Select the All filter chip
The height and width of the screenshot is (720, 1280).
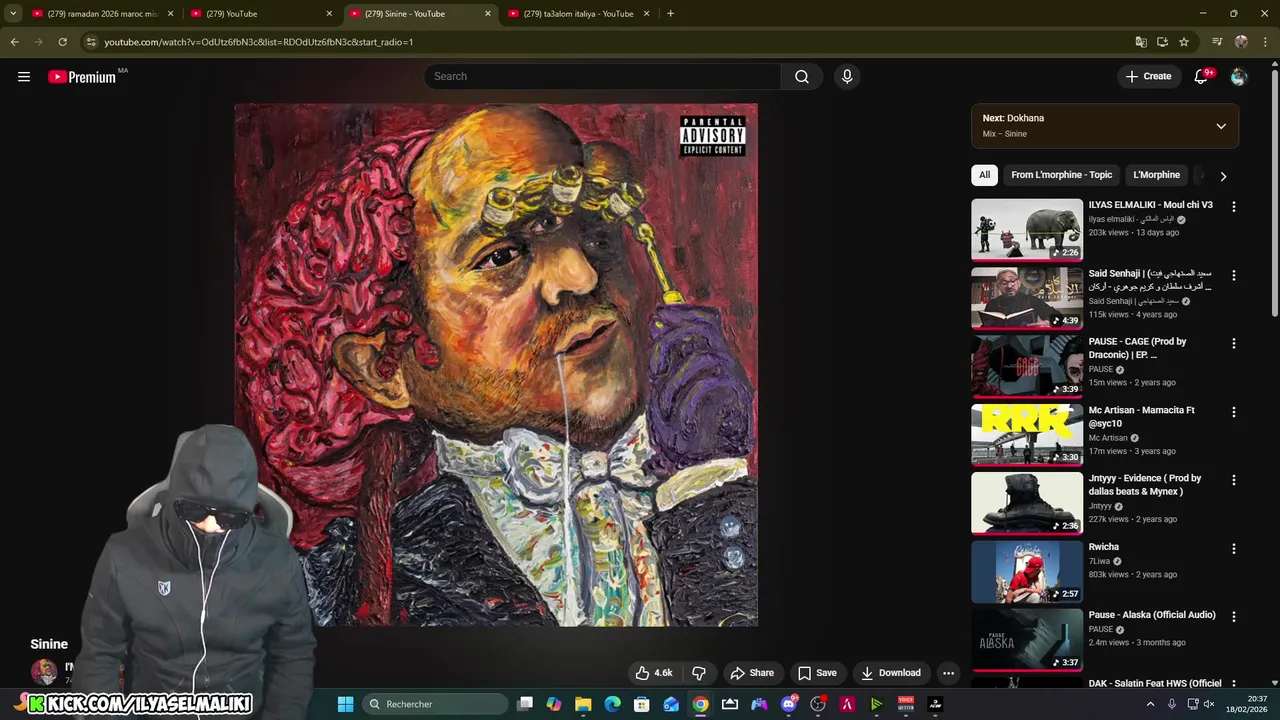point(984,175)
